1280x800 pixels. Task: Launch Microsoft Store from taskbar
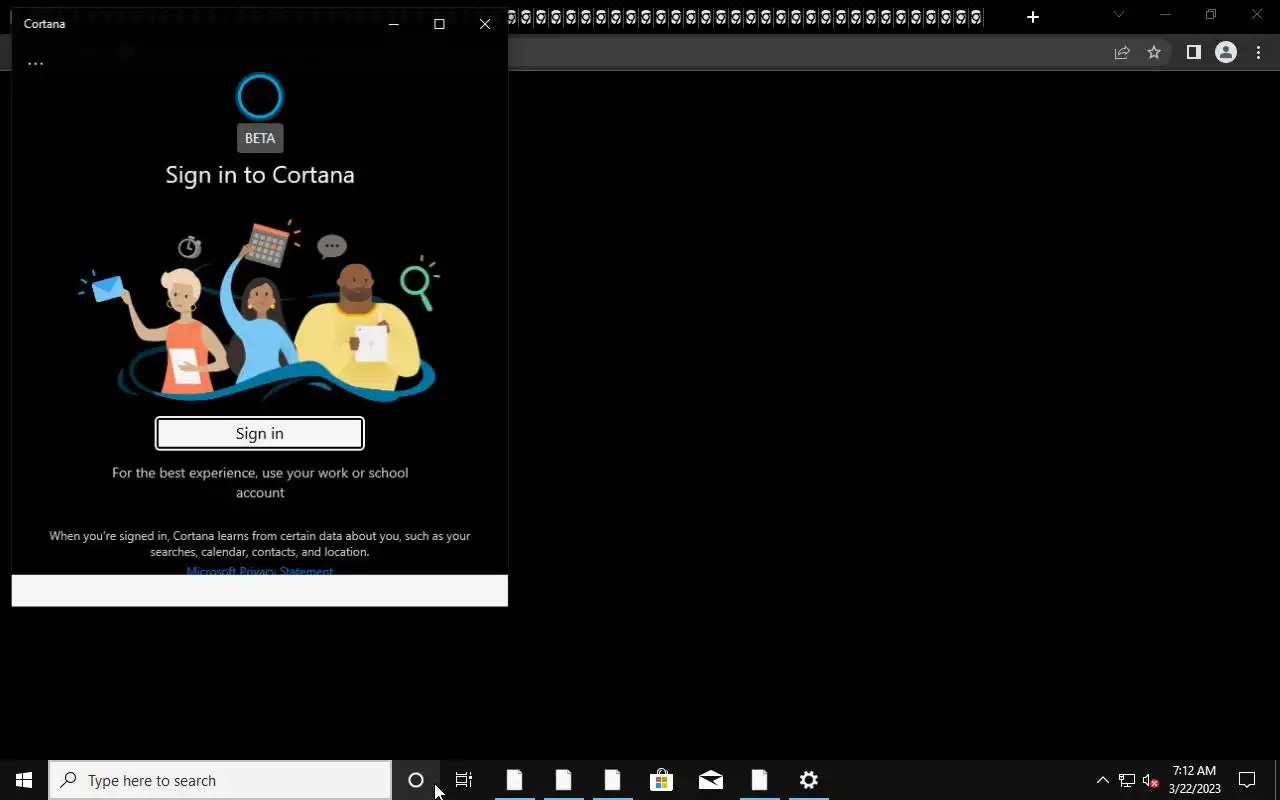[x=661, y=780]
